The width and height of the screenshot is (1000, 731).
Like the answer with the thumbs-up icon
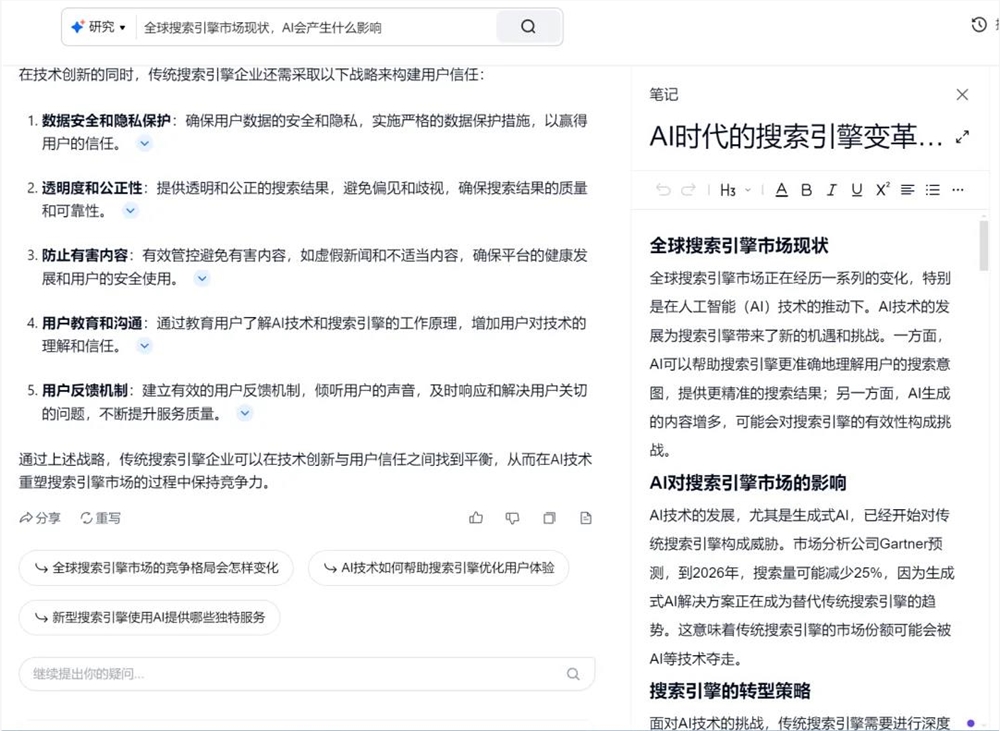(x=476, y=518)
